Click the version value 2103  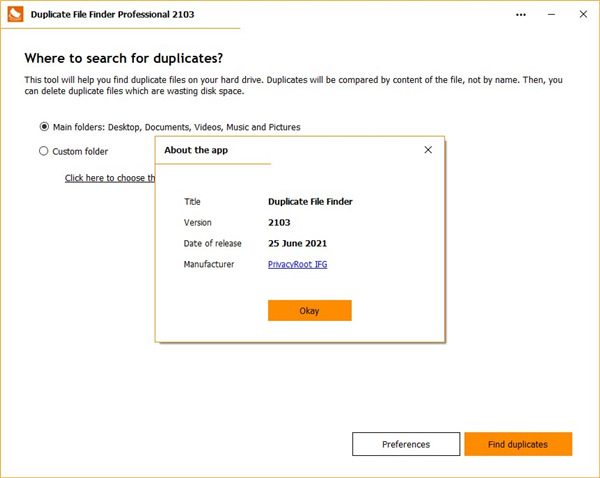coord(279,222)
